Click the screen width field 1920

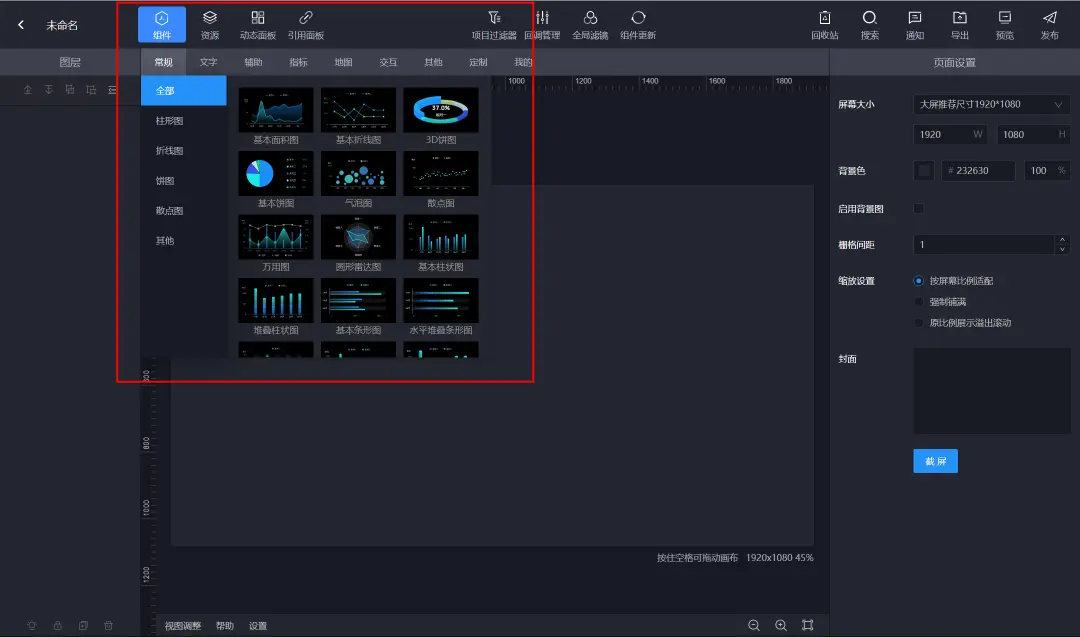[x=950, y=134]
